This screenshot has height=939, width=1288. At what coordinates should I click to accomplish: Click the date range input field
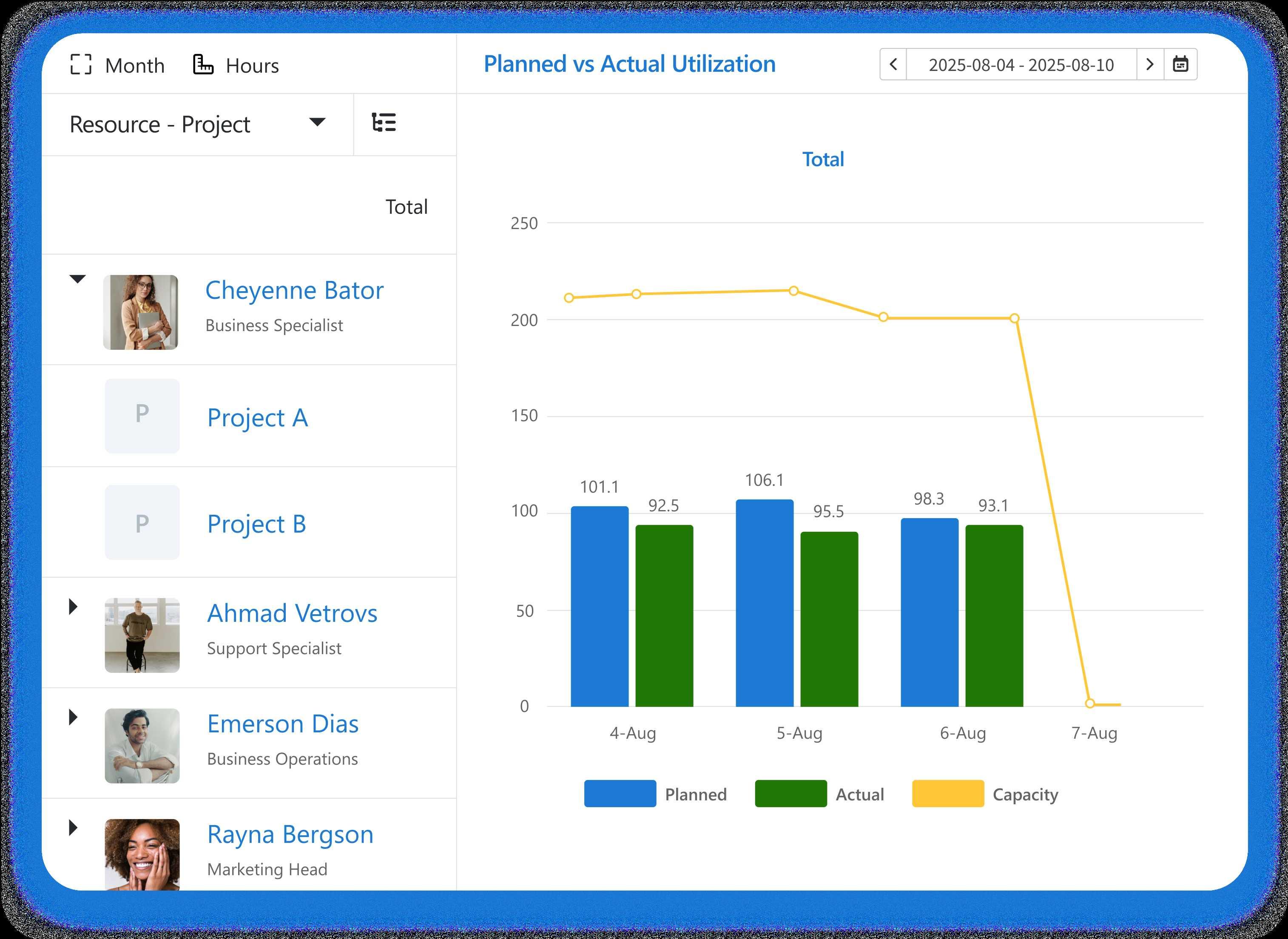(x=1021, y=65)
